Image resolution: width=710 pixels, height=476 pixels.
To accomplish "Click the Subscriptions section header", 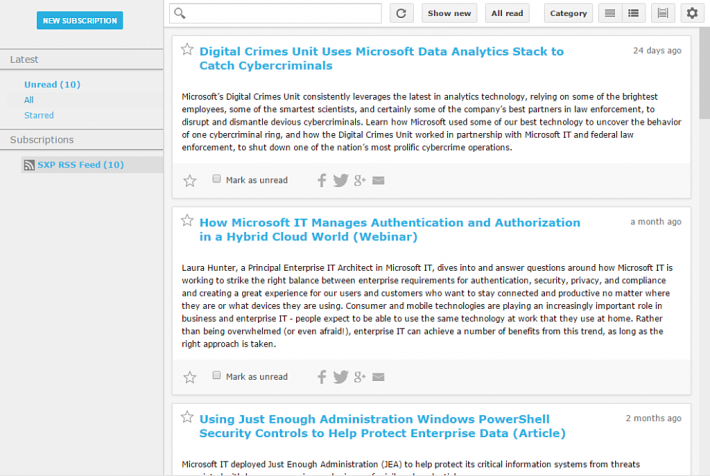I will [x=82, y=139].
